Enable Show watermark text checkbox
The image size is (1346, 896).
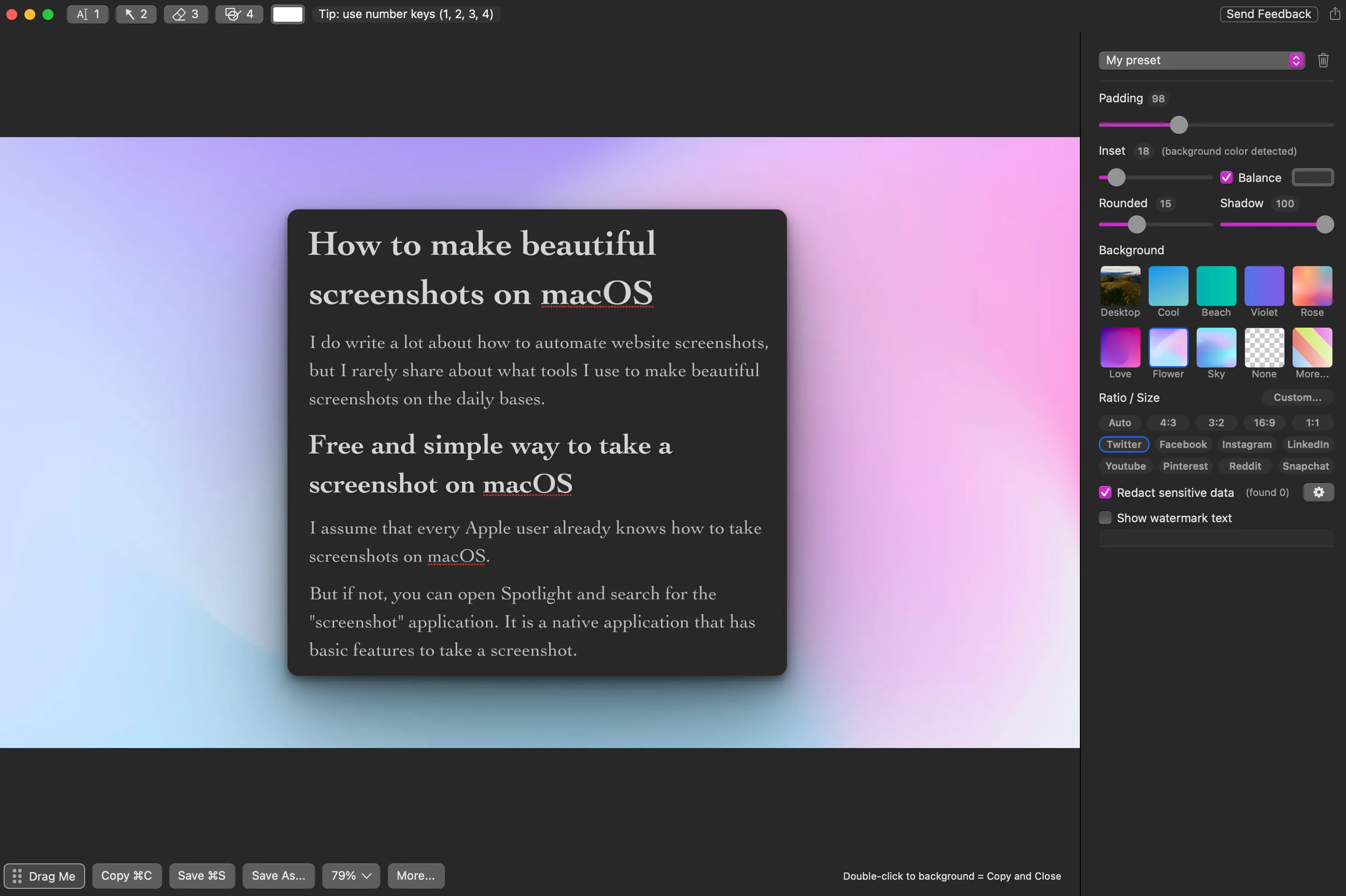pos(1105,518)
